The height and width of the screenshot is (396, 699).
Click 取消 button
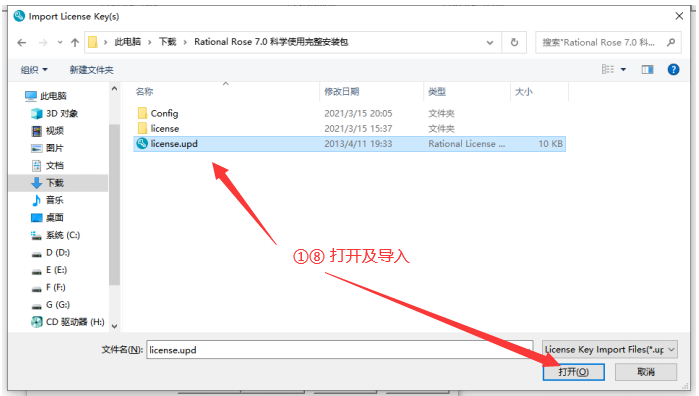[646, 372]
